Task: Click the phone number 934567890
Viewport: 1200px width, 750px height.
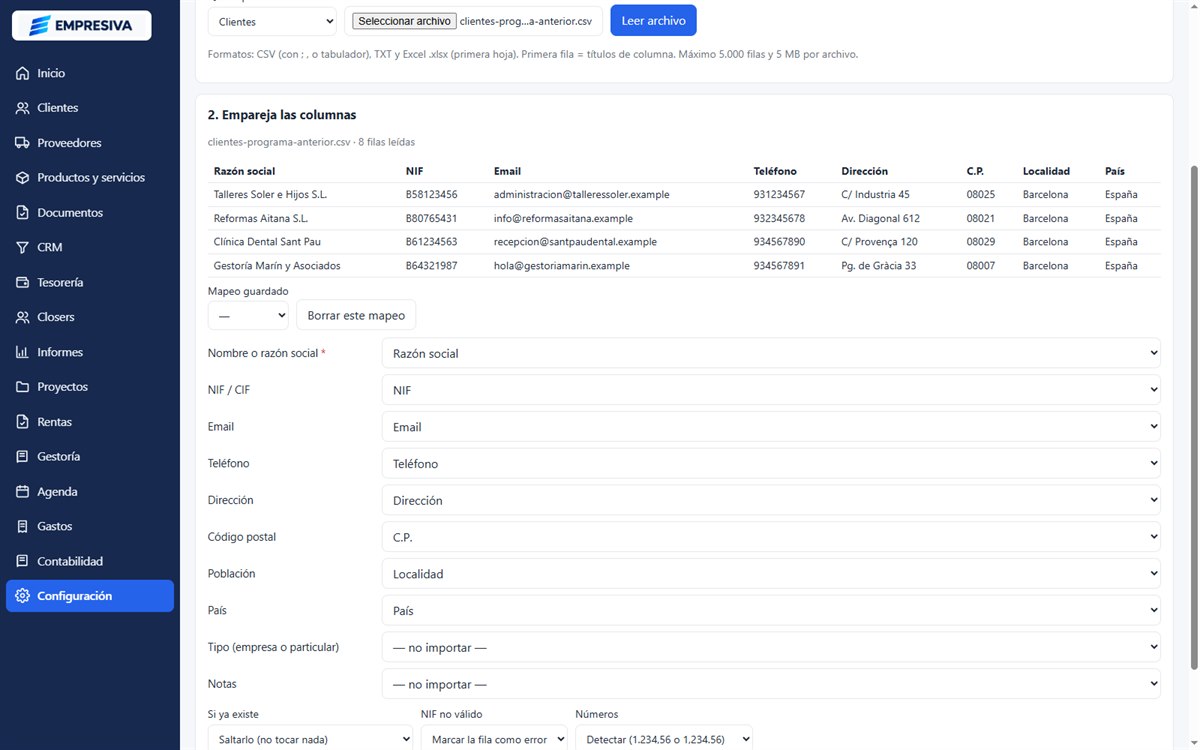Action: click(x=779, y=242)
